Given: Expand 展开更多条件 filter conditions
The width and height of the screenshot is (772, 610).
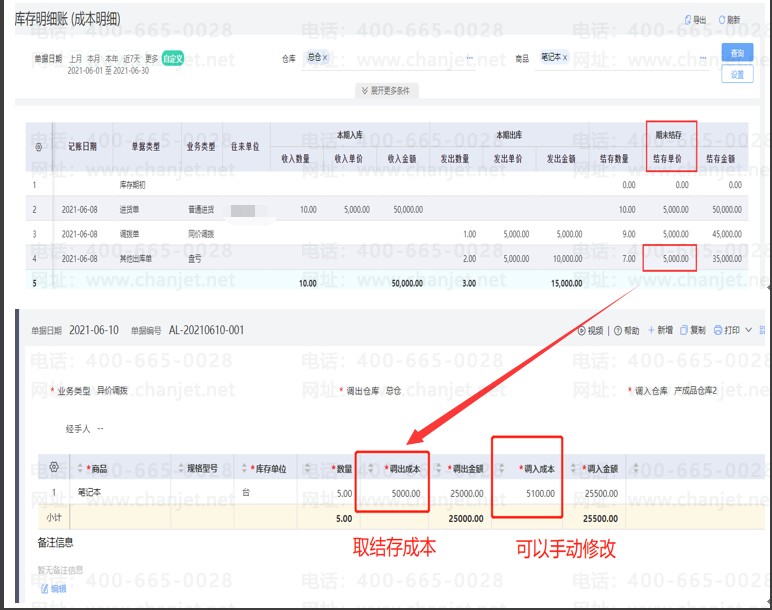Looking at the screenshot, I should point(386,91).
